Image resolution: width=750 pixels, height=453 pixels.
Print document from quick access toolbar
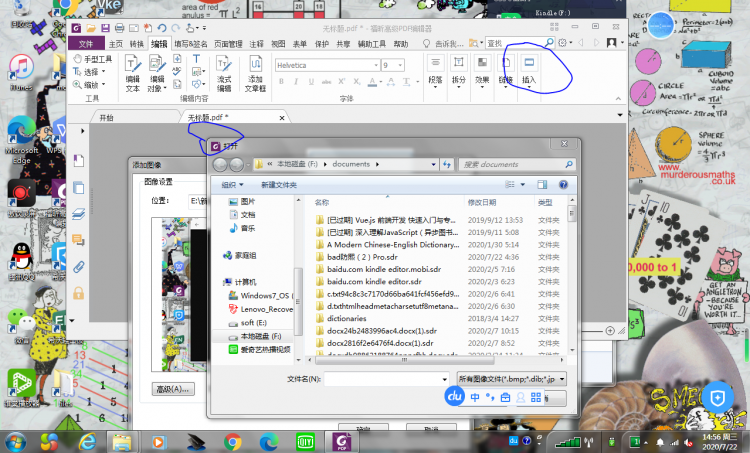pyautogui.click(x=120, y=28)
